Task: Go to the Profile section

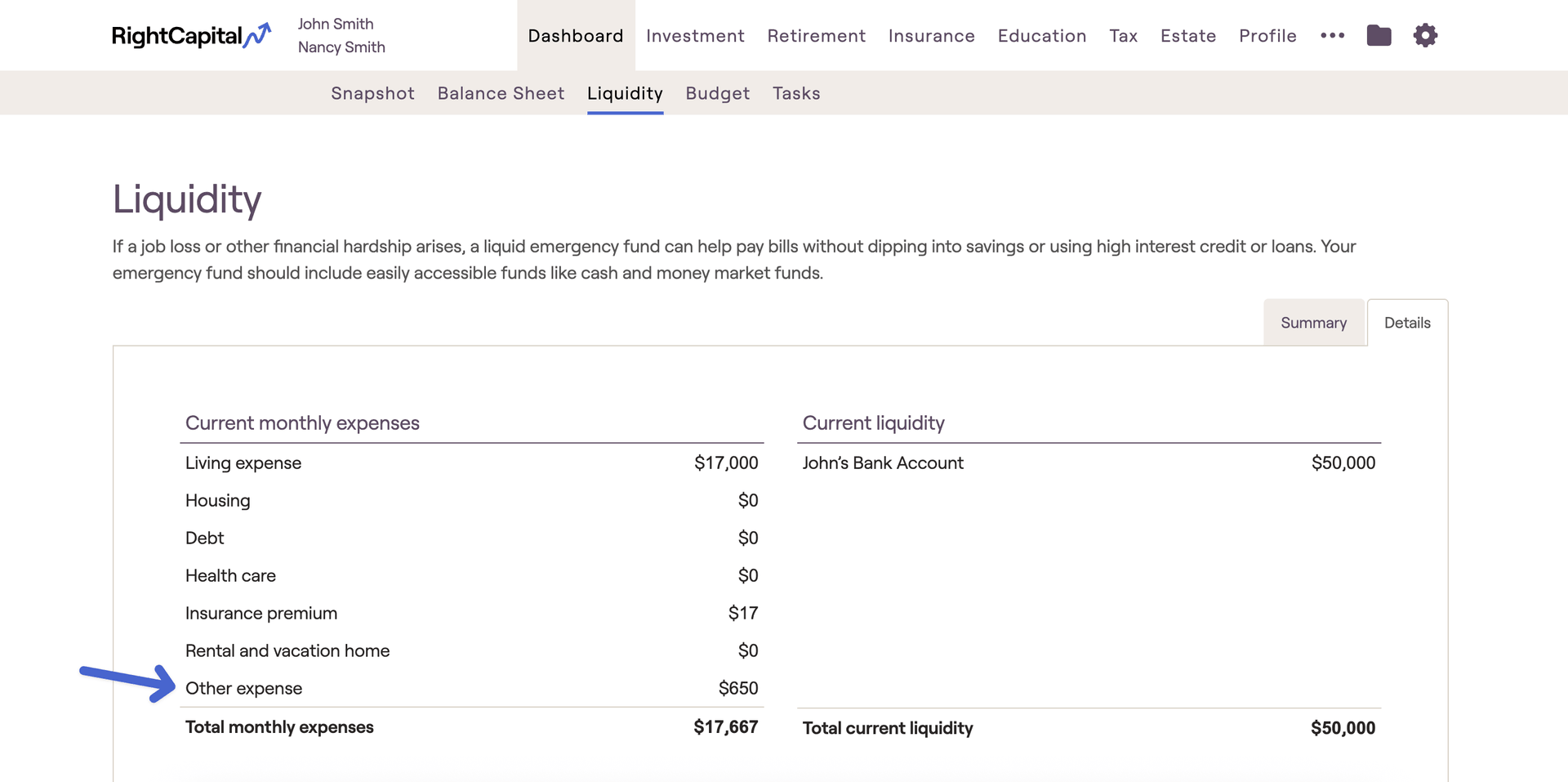Action: (x=1267, y=36)
